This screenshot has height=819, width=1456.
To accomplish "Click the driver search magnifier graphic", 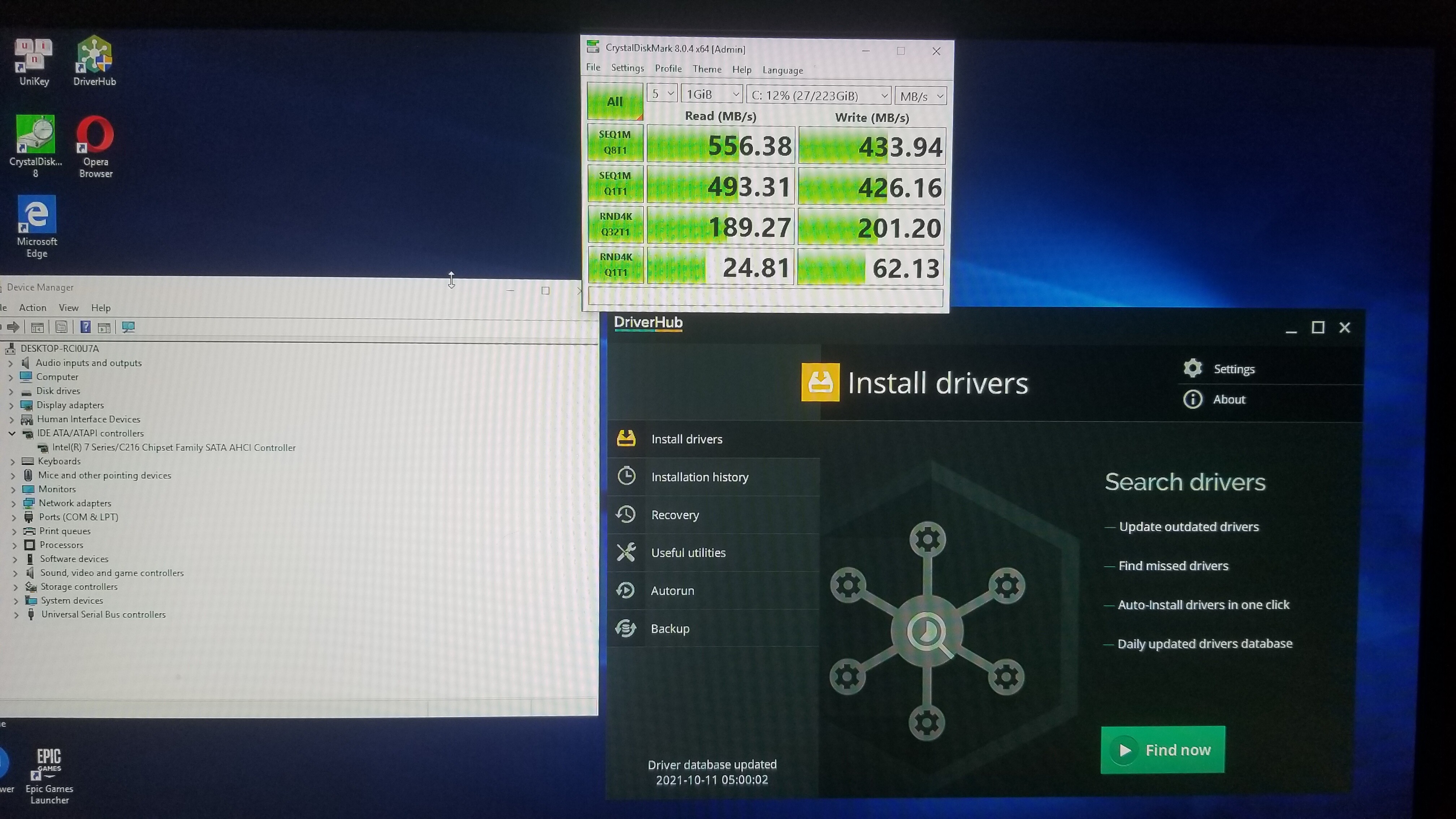I will [927, 631].
